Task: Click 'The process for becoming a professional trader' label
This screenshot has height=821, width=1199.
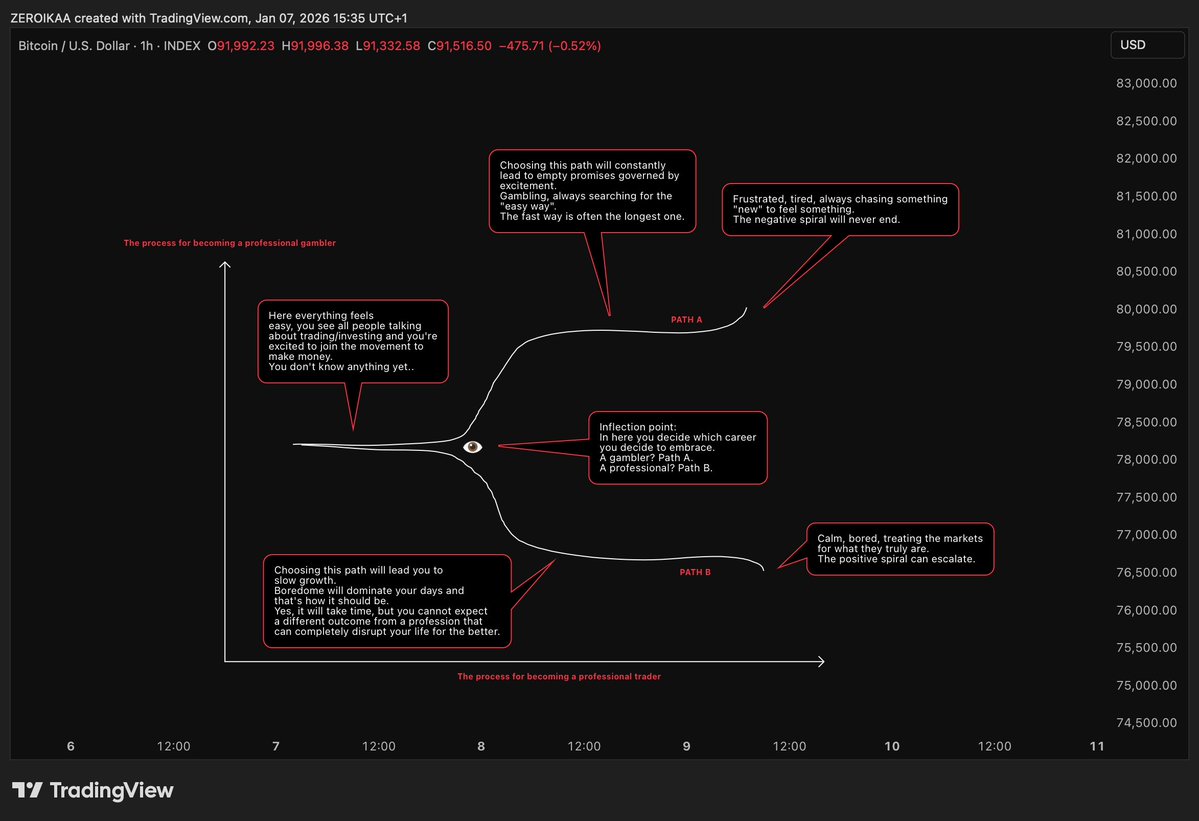Action: (x=559, y=677)
